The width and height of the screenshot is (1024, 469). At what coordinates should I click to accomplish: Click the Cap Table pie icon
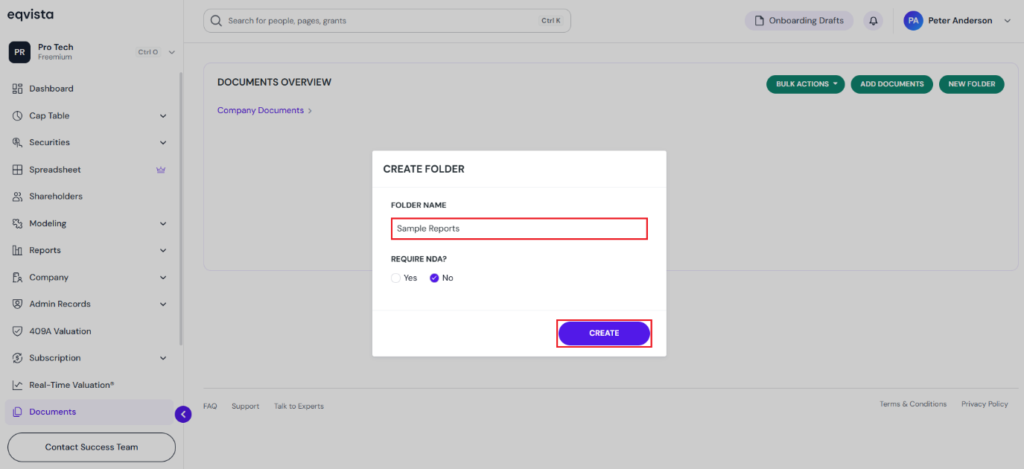click(x=18, y=116)
